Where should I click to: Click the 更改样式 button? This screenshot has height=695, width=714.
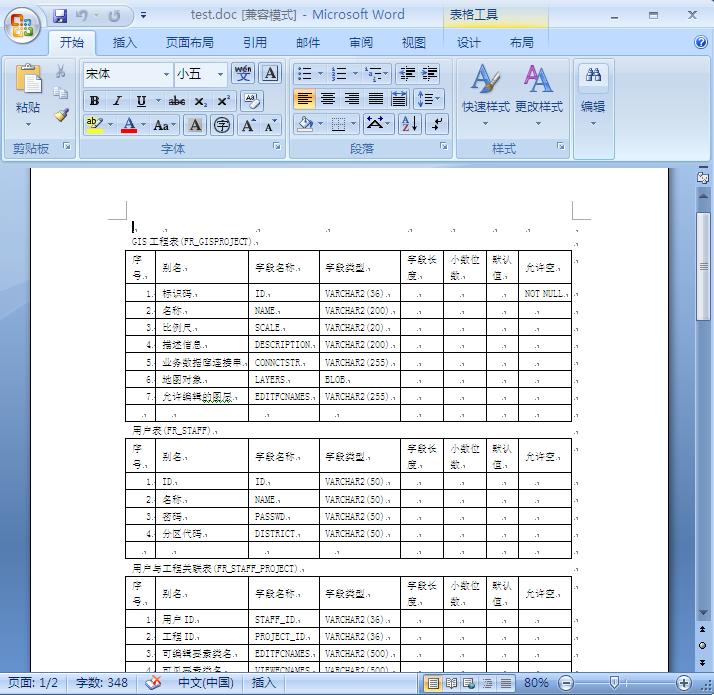539,96
